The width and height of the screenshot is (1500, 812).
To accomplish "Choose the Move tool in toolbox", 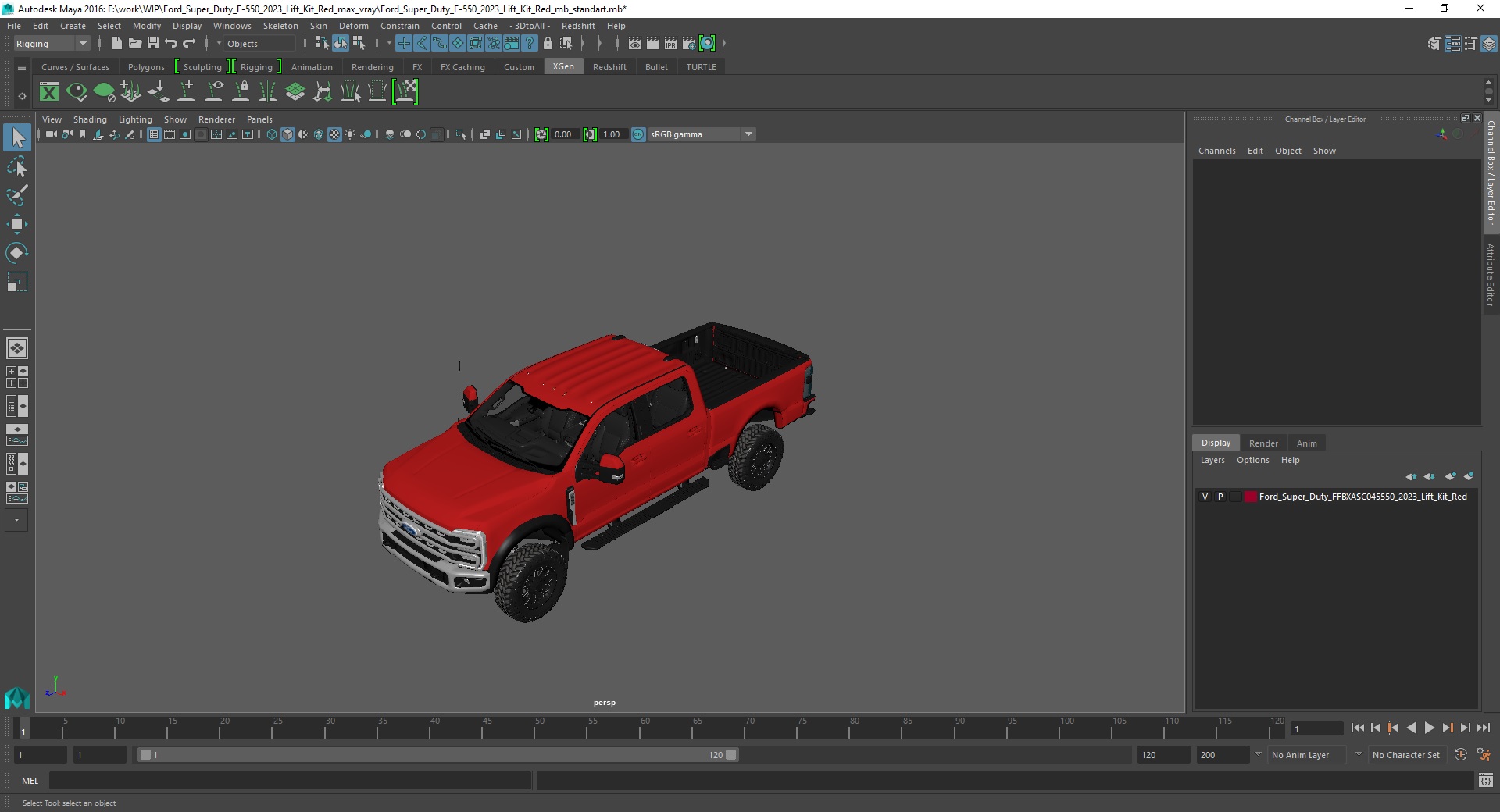I will (x=17, y=224).
